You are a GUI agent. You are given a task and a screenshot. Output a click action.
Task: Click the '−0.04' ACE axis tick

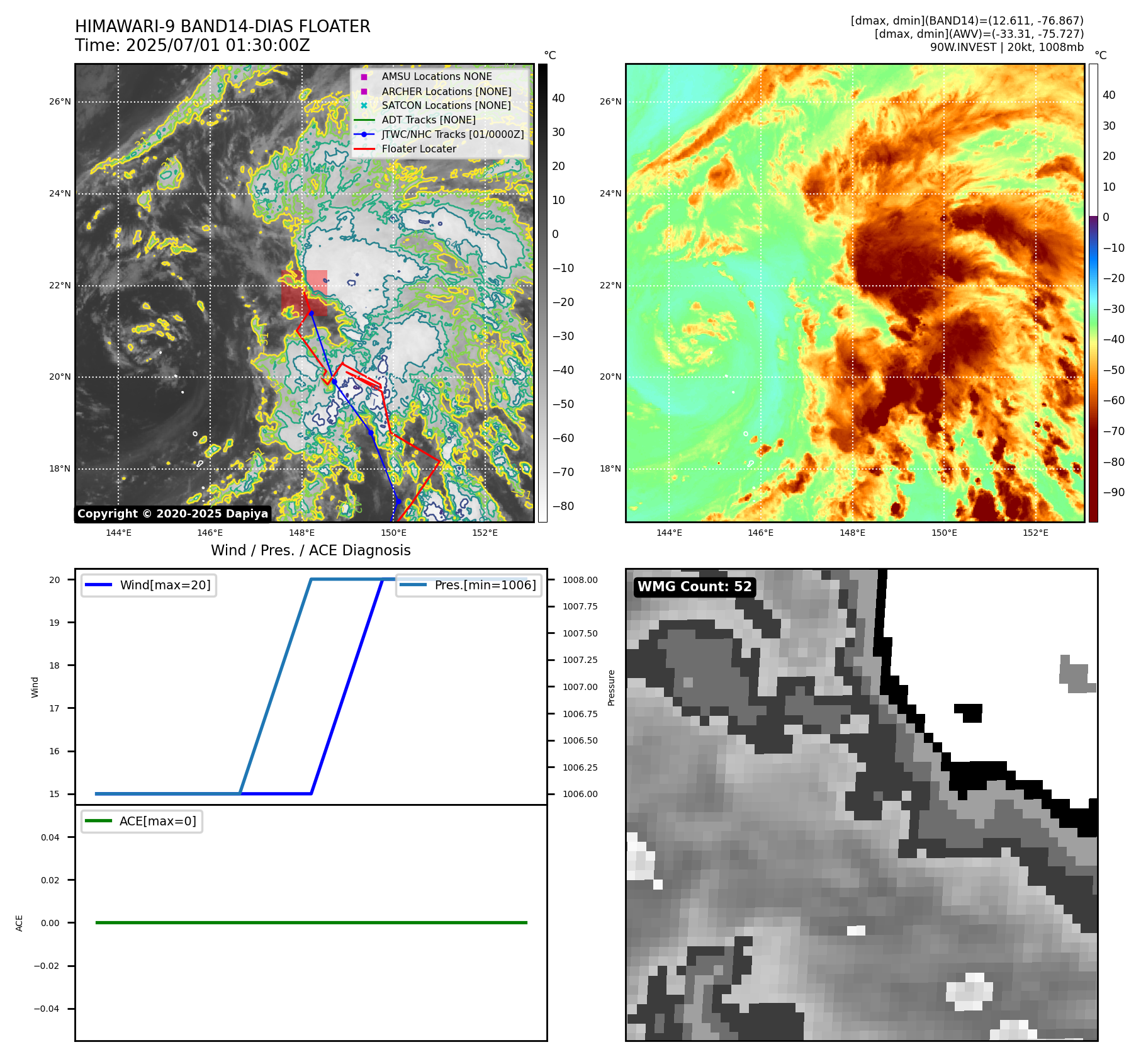pyautogui.click(x=47, y=1009)
